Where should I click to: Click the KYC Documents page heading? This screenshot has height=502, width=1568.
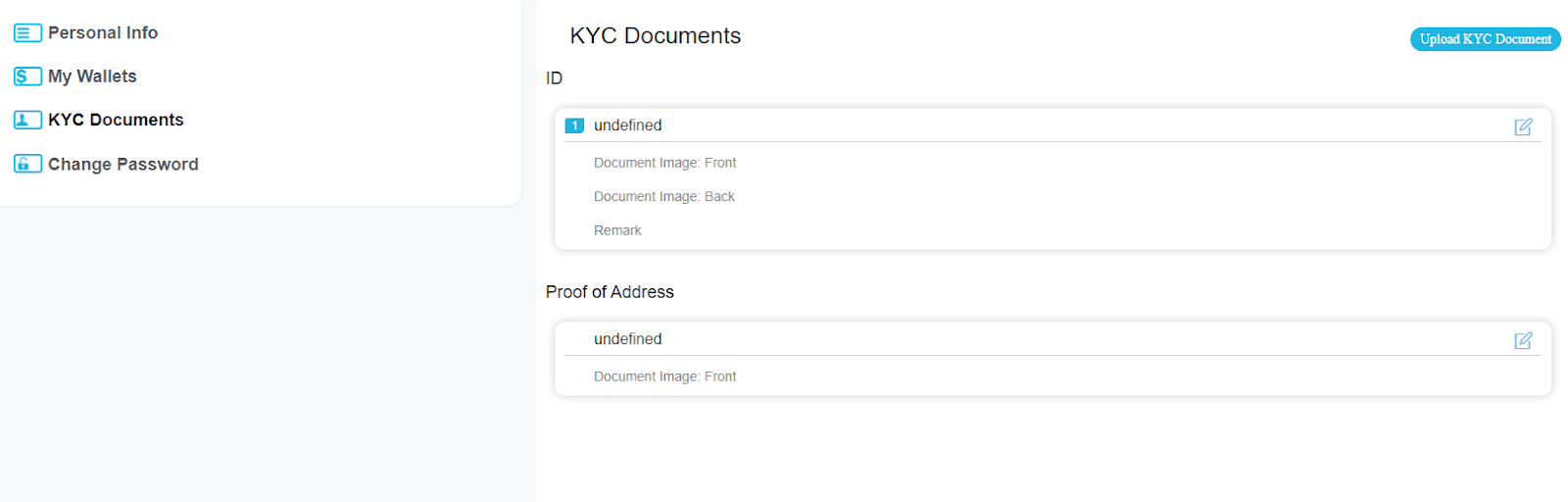point(656,36)
